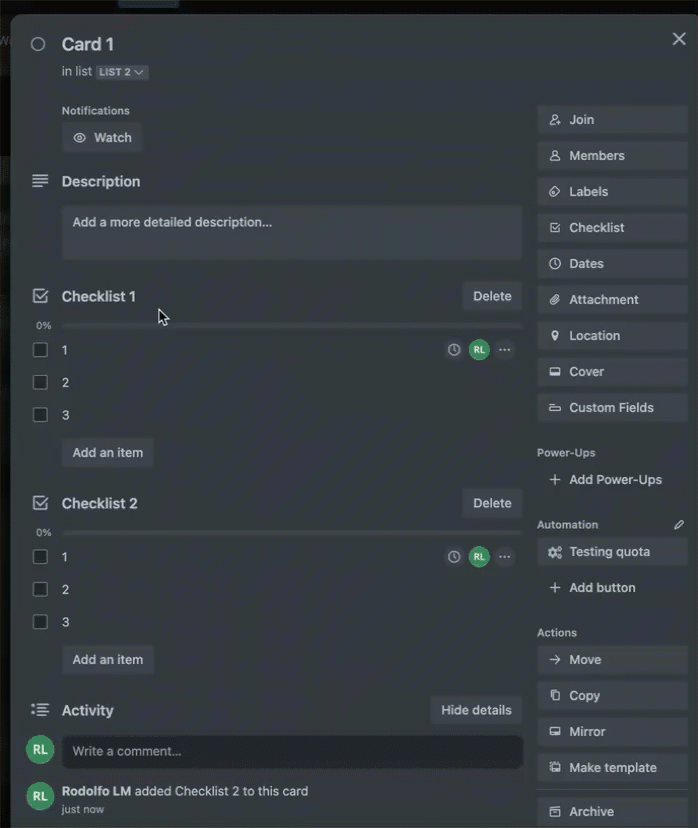Click the due date clock icon in Checklist 1

454,350
